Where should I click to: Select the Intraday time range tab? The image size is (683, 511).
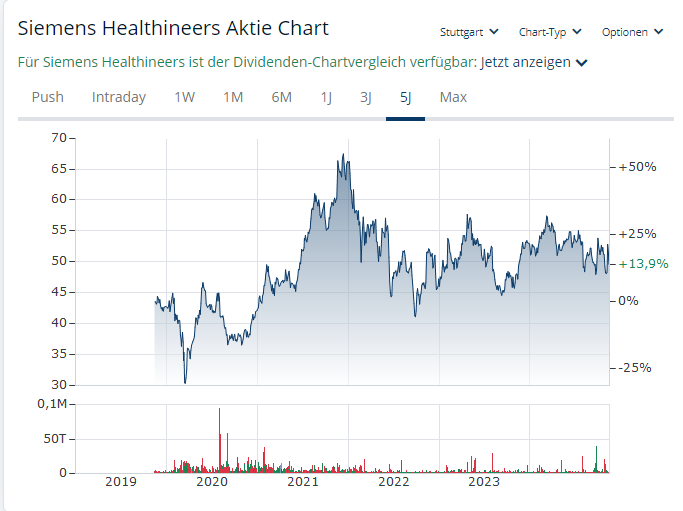pos(119,97)
